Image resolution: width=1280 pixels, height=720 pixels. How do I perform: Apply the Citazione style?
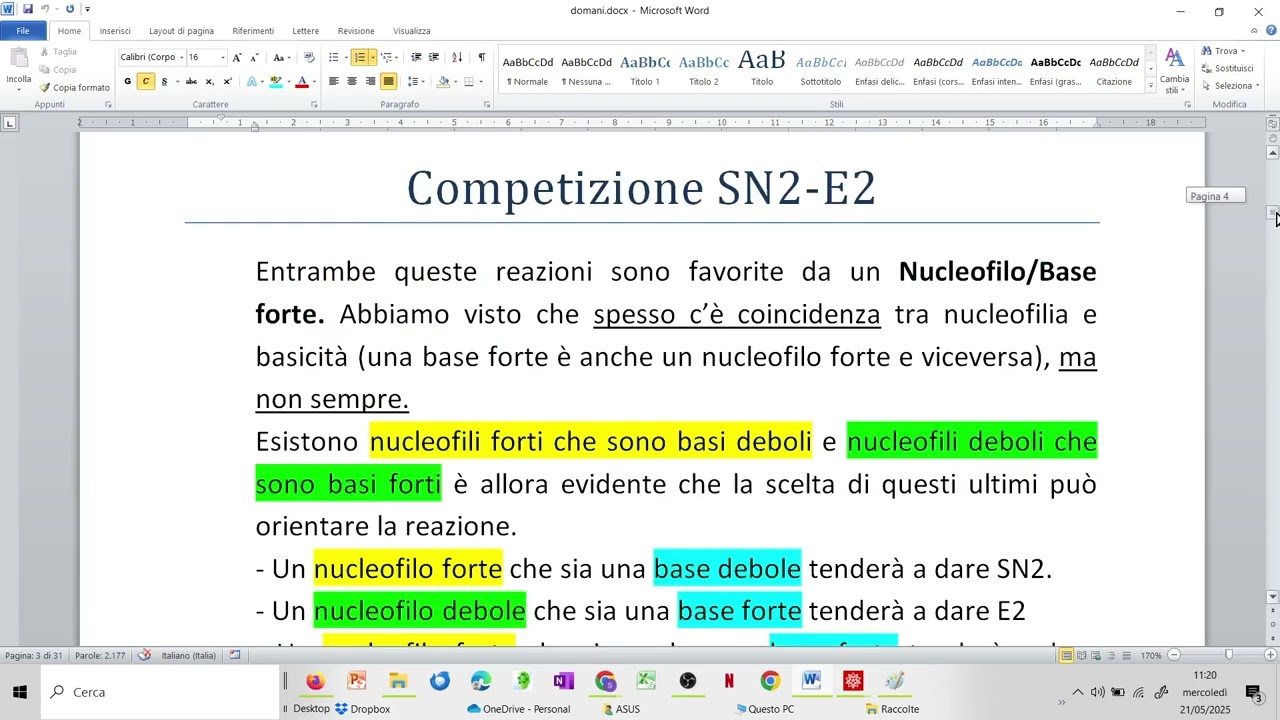pos(1114,69)
